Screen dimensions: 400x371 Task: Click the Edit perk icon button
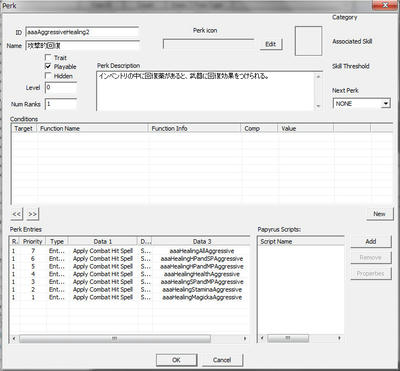pos(270,44)
